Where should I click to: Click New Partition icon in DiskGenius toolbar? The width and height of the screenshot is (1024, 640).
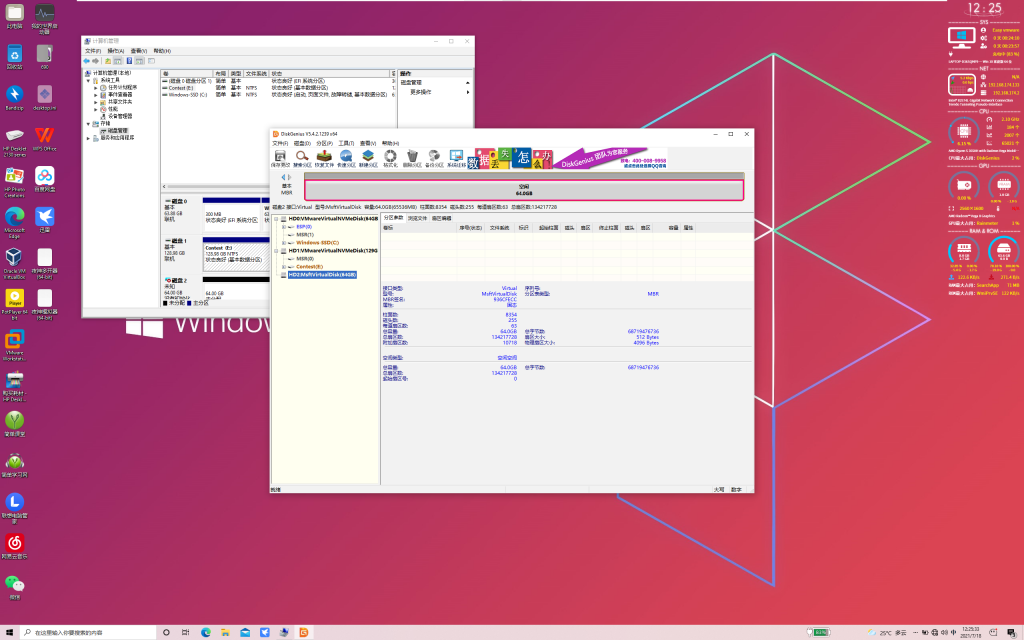(x=368, y=157)
